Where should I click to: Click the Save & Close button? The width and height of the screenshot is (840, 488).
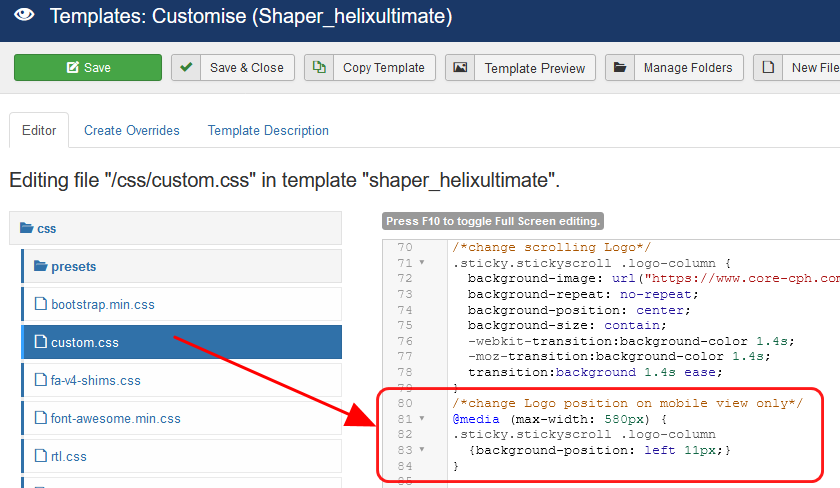(x=233, y=68)
